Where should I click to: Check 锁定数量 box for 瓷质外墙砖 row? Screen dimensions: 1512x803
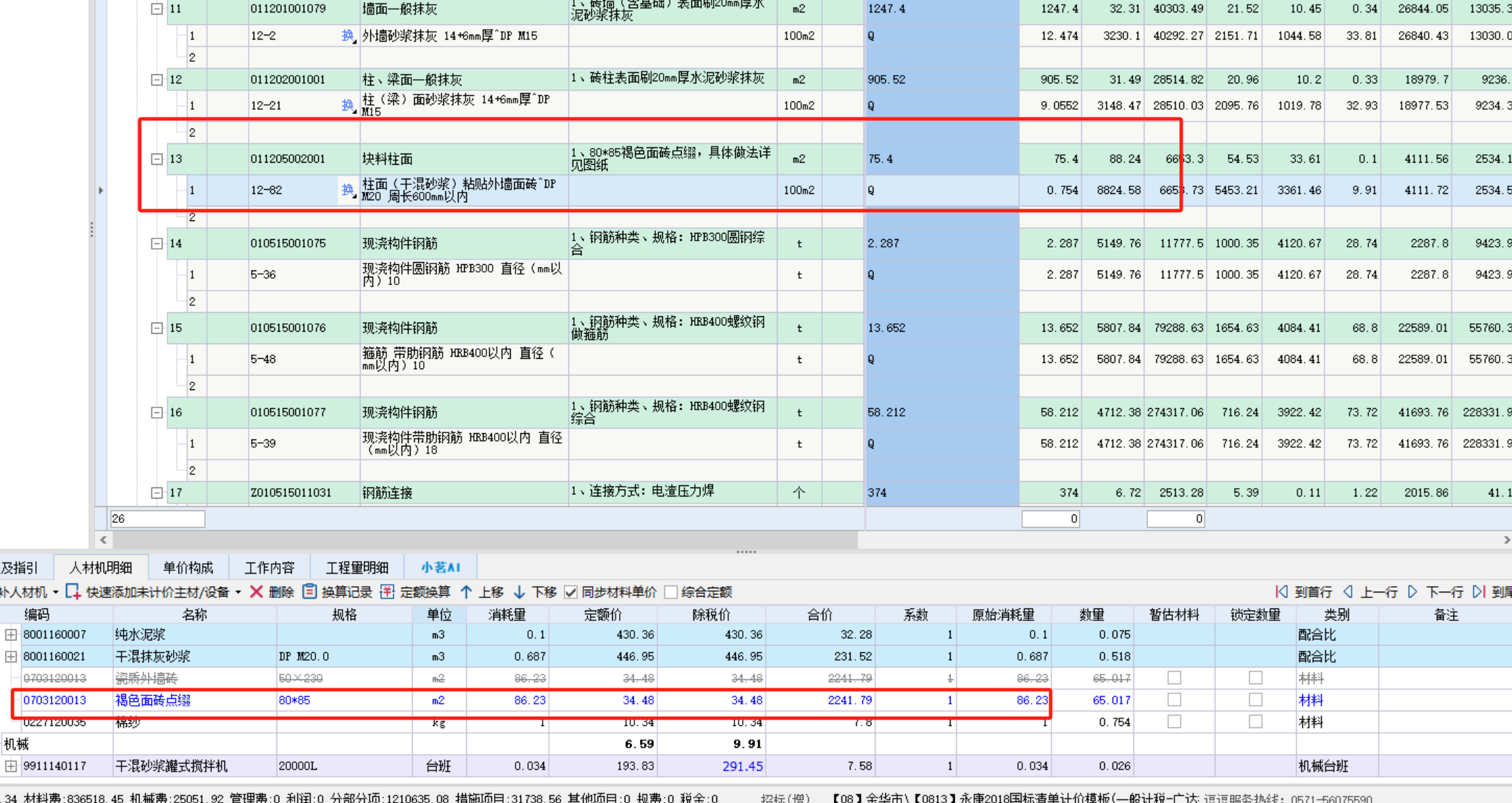(1255, 677)
